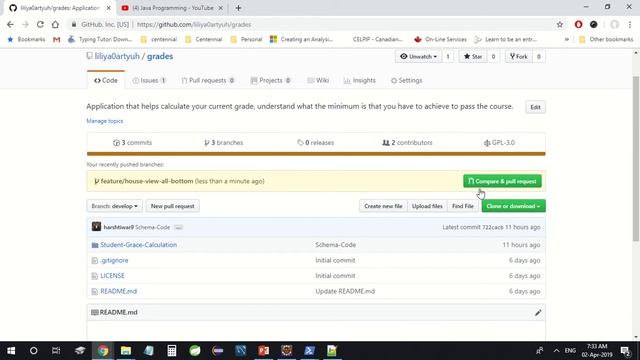This screenshot has width=640, height=360.
Task: Click the Upload files button
Action: pos(427,206)
